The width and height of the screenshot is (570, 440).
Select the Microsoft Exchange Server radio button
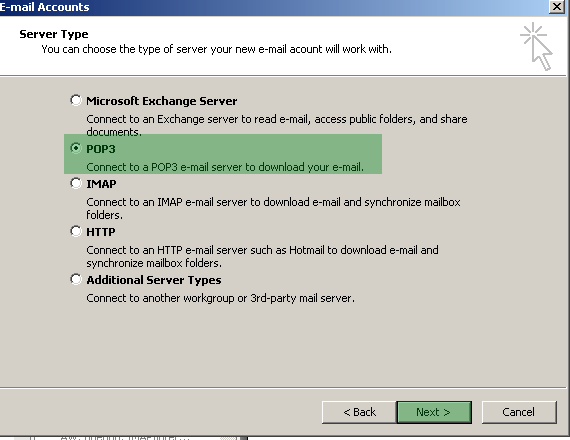pyautogui.click(x=76, y=100)
